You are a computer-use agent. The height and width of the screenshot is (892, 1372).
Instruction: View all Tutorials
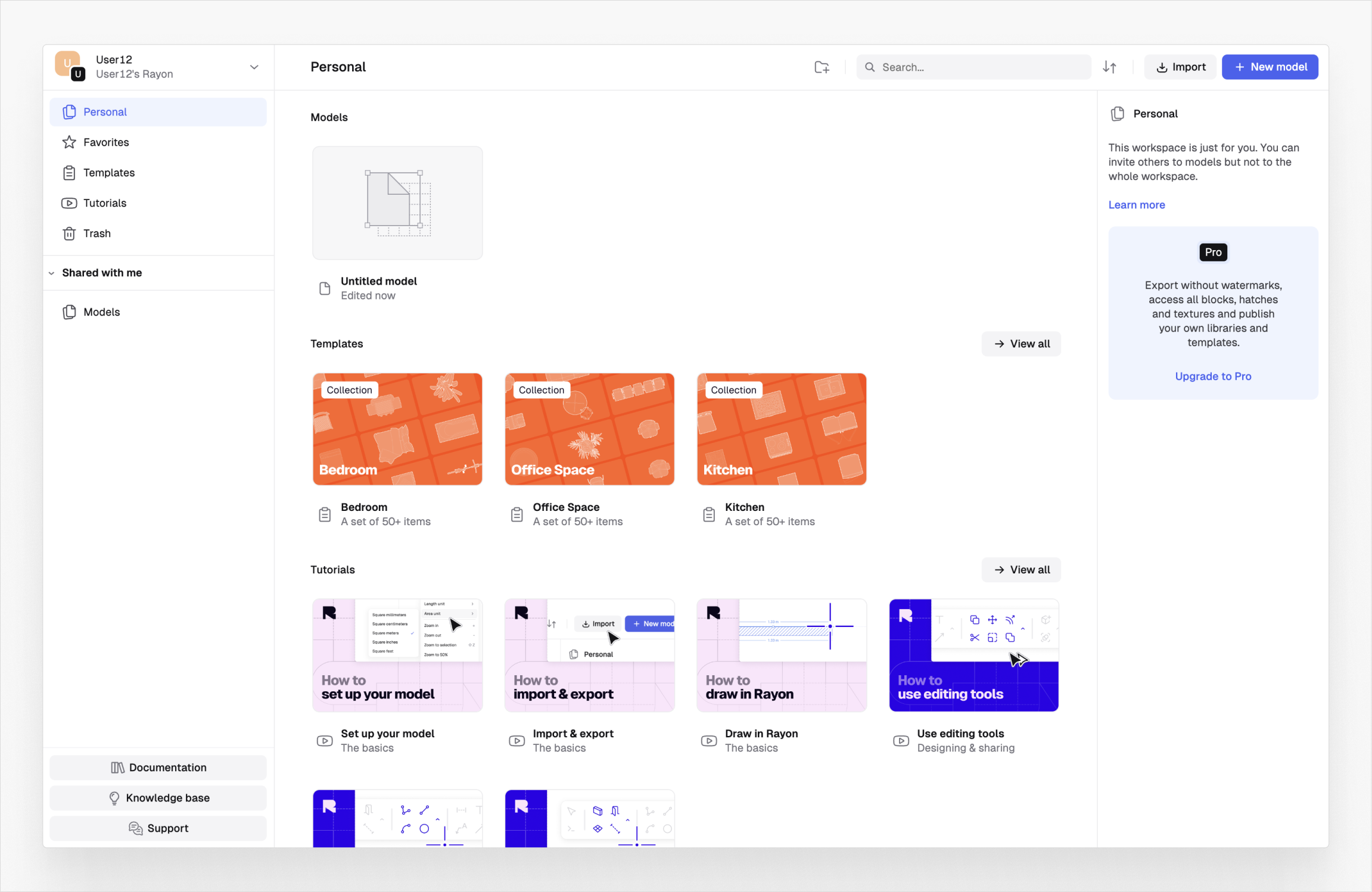tap(1021, 570)
